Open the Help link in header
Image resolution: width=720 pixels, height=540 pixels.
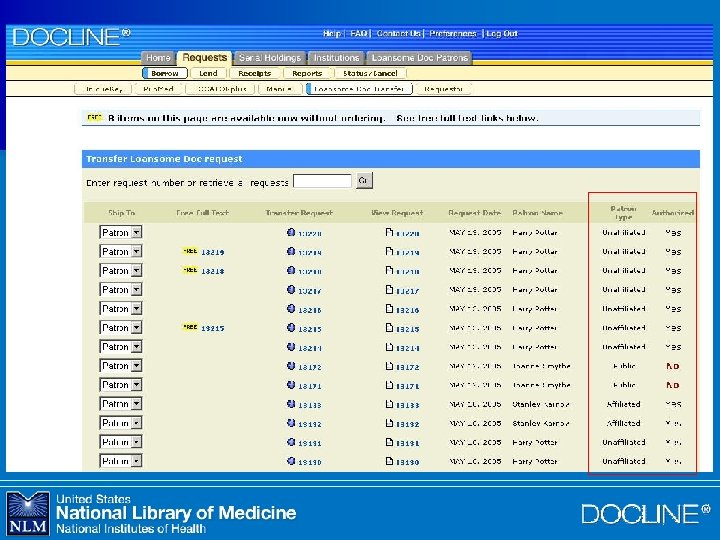(332, 34)
